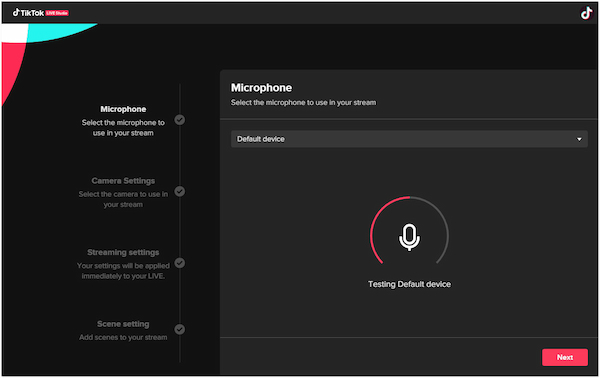Open the Streaming settings step

[123, 252]
